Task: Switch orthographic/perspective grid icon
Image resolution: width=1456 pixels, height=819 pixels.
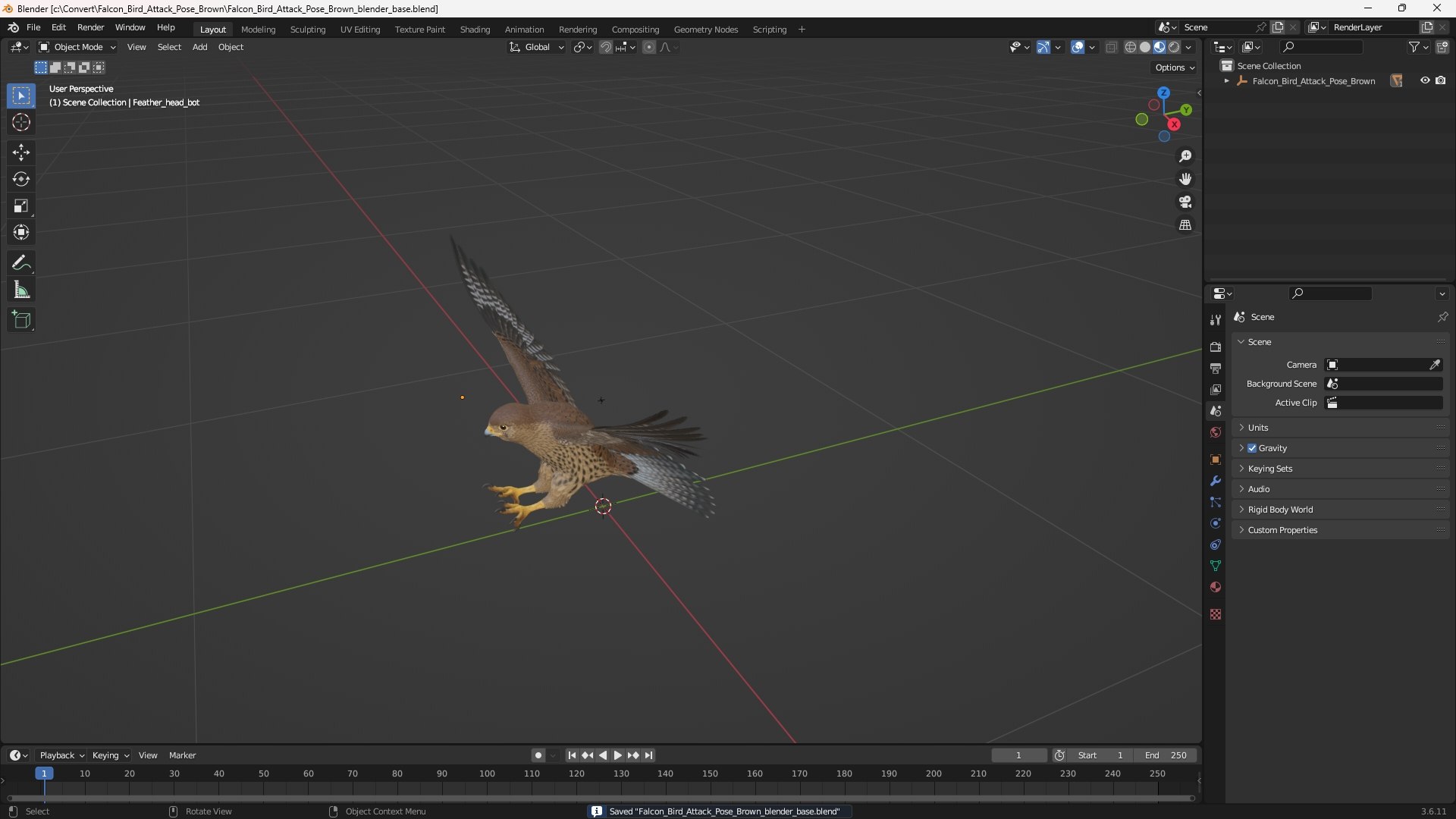Action: [1185, 225]
